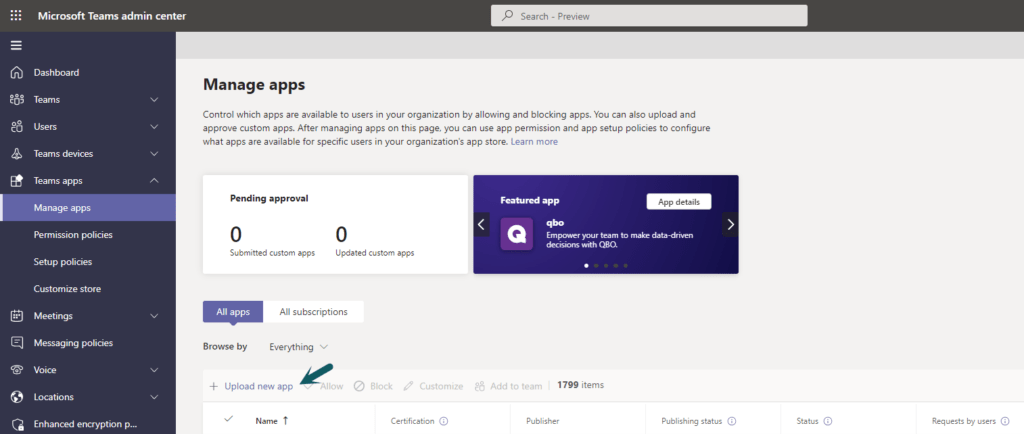Screen dimensions: 1024x434
Task: Click the Teams devices bell icon
Action: click(17, 154)
